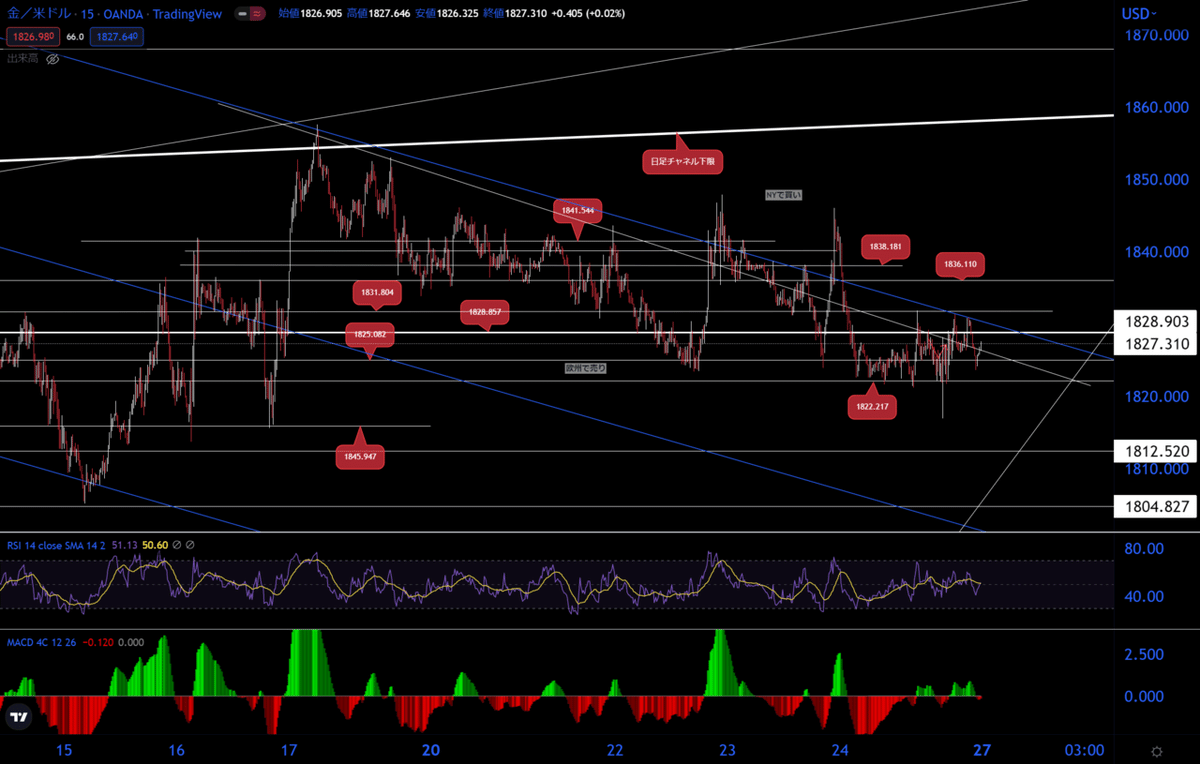This screenshot has height=764, width=1200.
Task: Click the 欧州で売り text annotation
Action: [585, 368]
